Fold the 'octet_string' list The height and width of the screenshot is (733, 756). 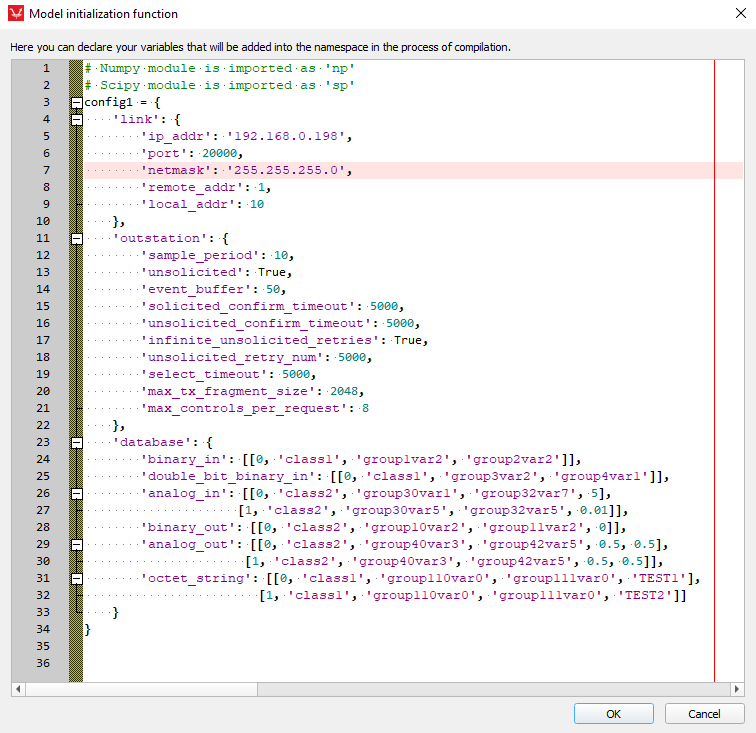tap(76, 578)
